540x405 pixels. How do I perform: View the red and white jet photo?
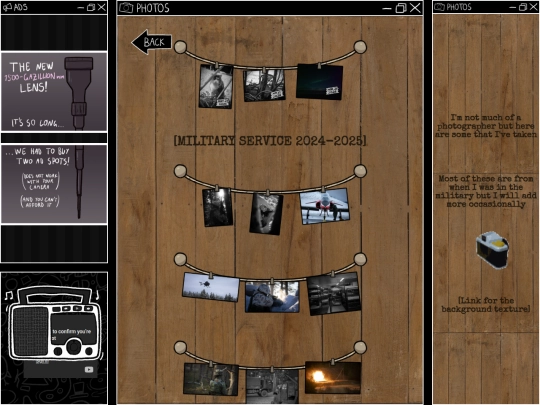pyautogui.click(x=324, y=207)
